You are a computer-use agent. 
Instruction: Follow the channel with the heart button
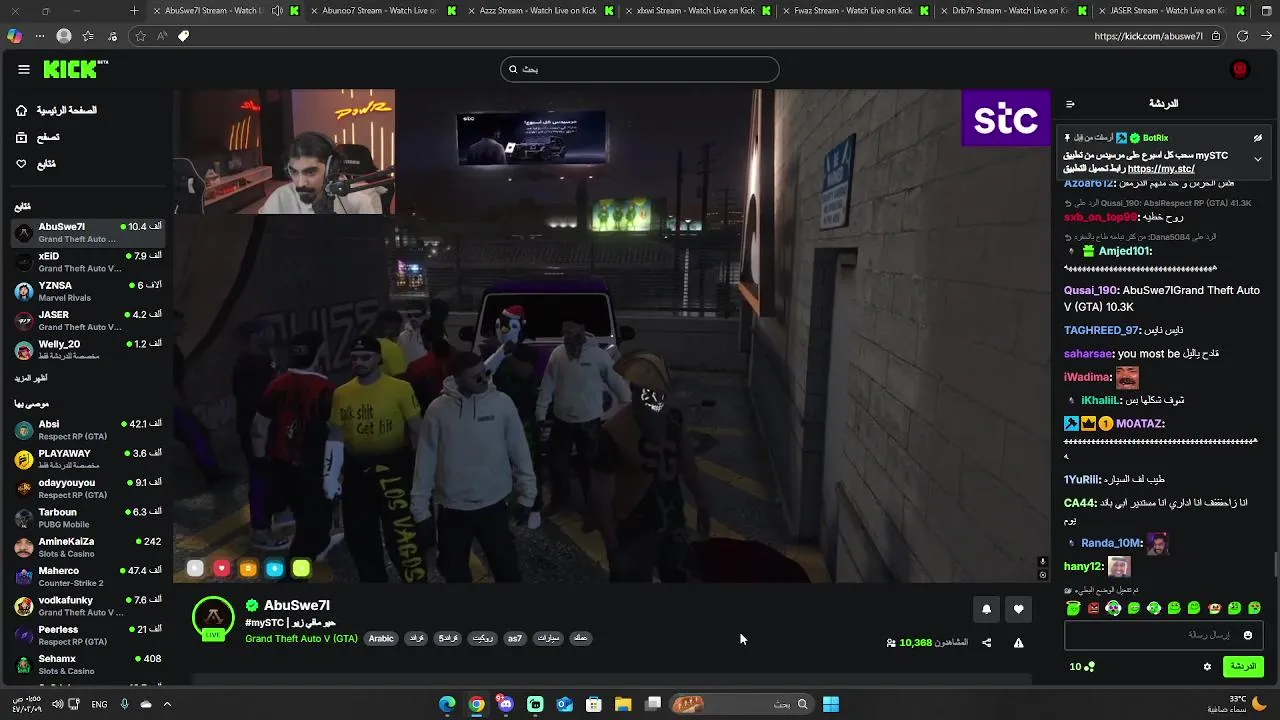click(x=1018, y=609)
